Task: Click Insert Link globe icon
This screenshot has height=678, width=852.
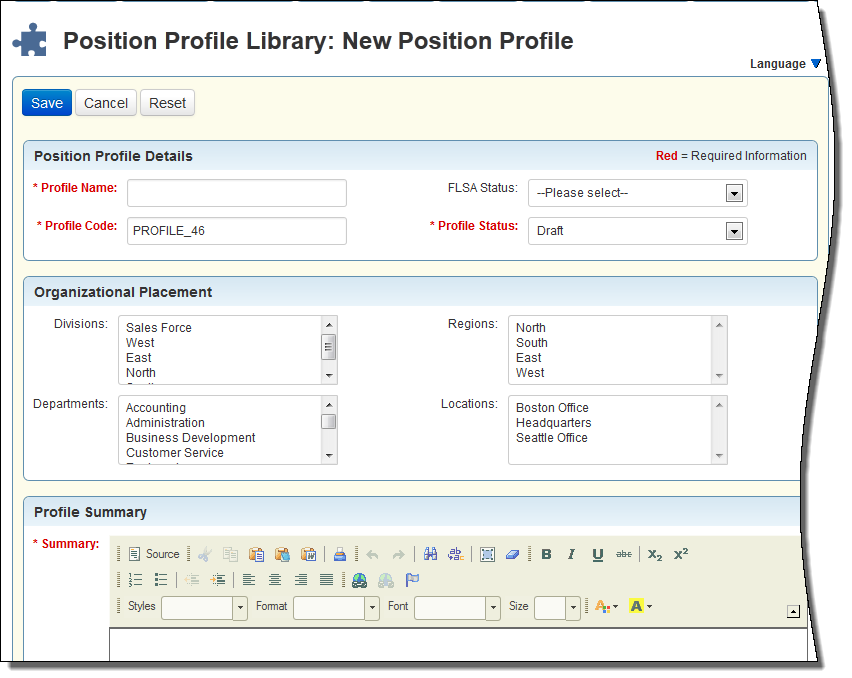Action: coord(359,580)
